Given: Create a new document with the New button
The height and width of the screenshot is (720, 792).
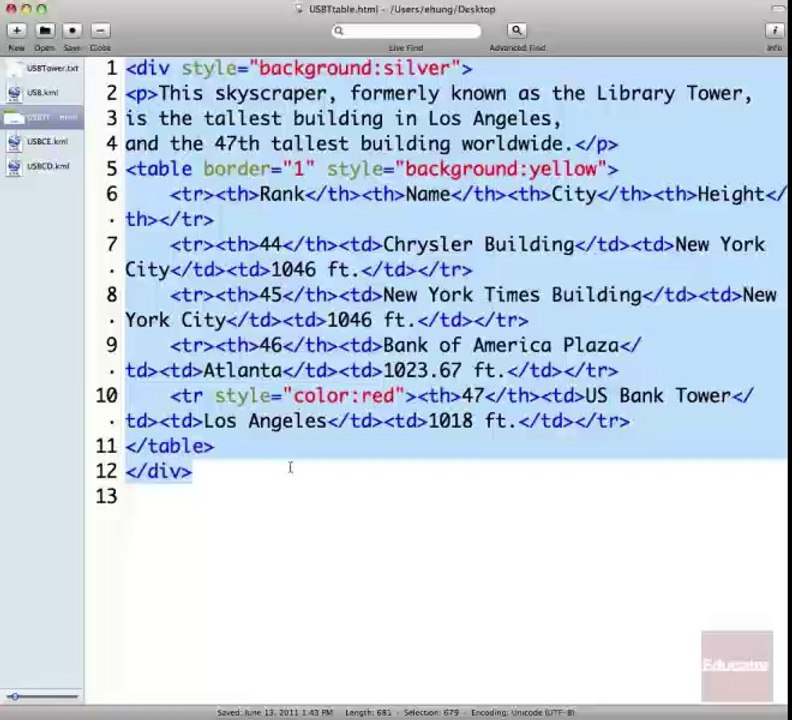Looking at the screenshot, I should [16, 31].
